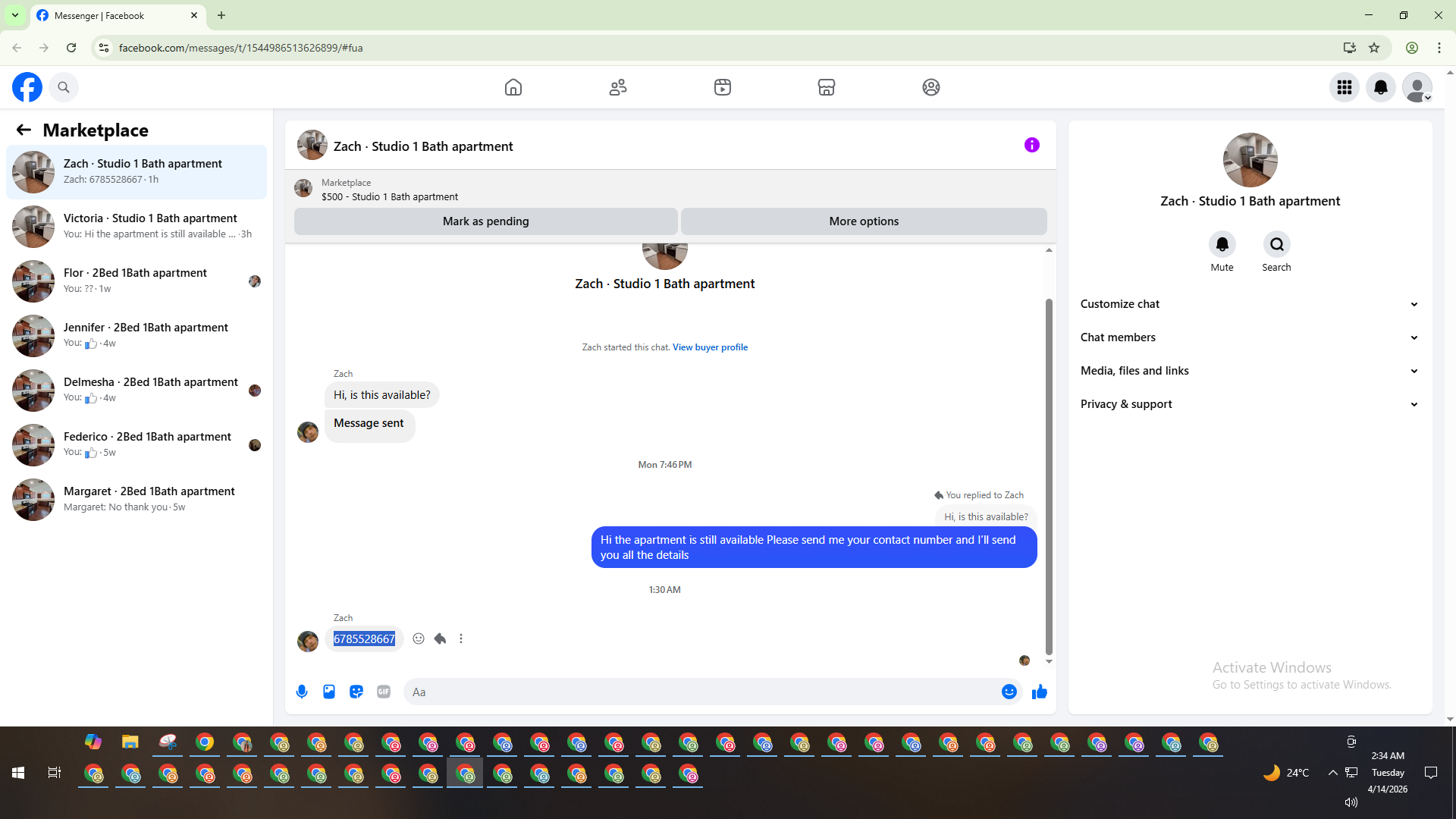Click the voice clip microphone icon
The width and height of the screenshot is (1456, 819).
[x=302, y=692]
